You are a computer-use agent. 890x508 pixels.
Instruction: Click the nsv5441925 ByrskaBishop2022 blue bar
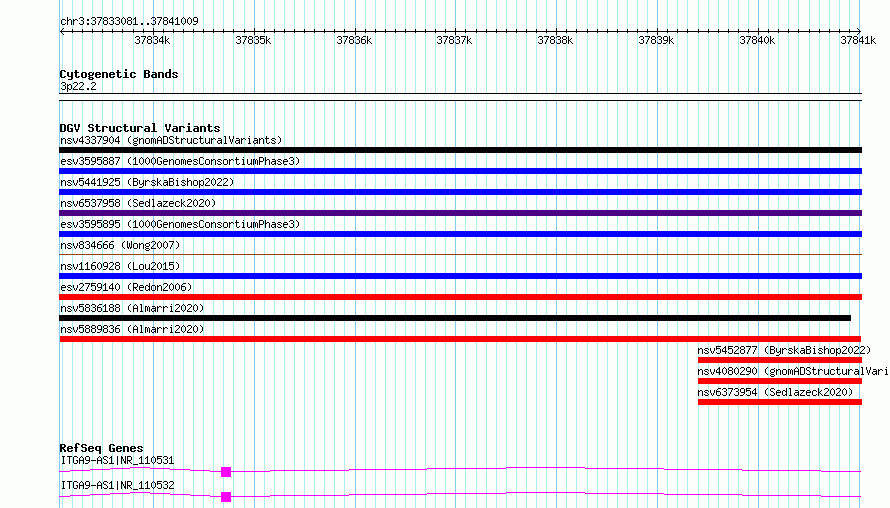(x=460, y=192)
